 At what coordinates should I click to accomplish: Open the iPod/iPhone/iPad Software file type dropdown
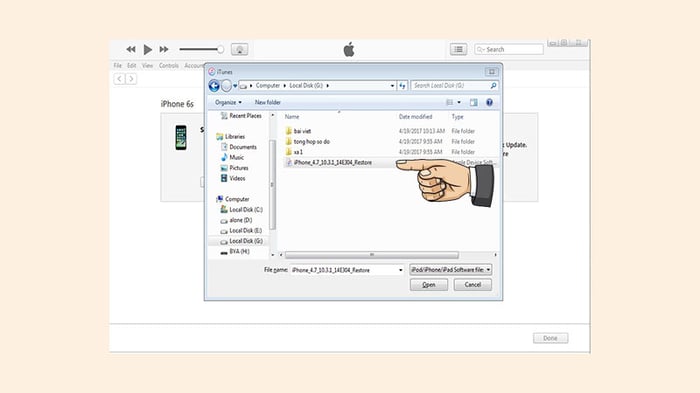(451, 270)
